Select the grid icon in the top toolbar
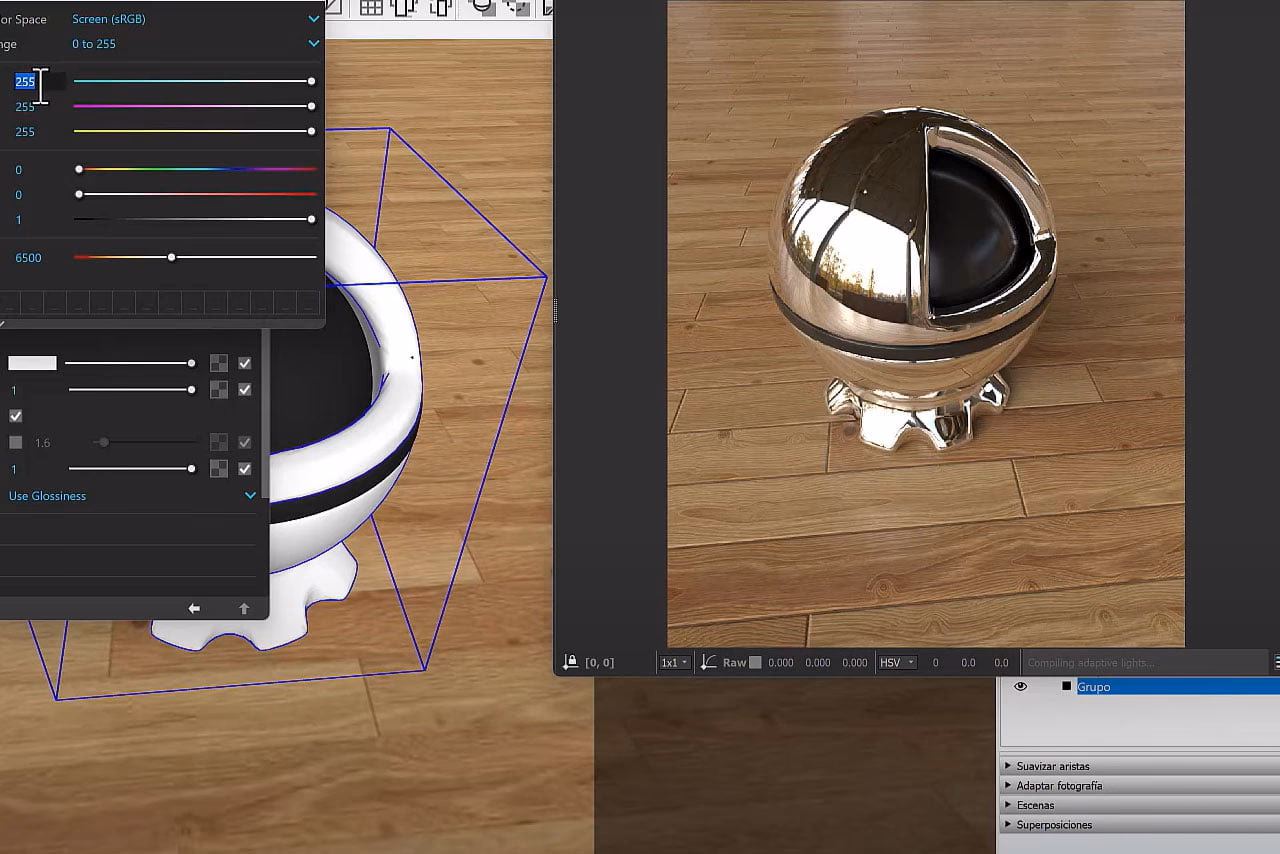 [371, 8]
